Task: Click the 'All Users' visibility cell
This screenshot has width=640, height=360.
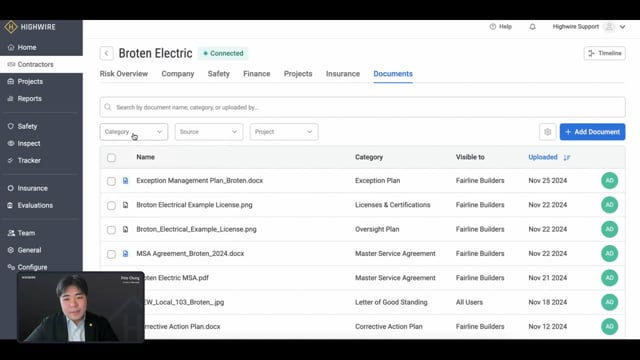Action: coord(469,302)
